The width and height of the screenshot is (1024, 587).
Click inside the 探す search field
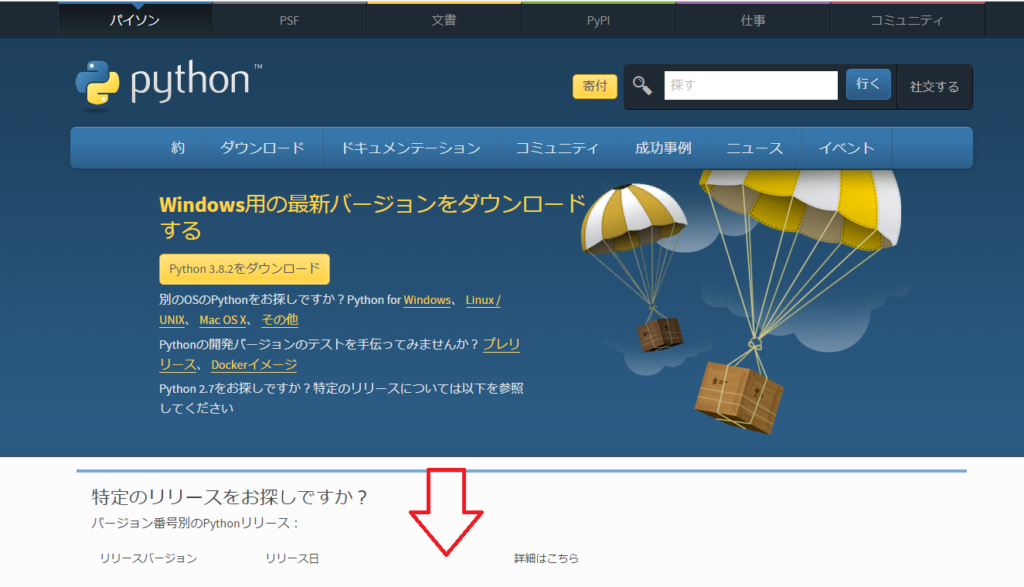coord(750,85)
